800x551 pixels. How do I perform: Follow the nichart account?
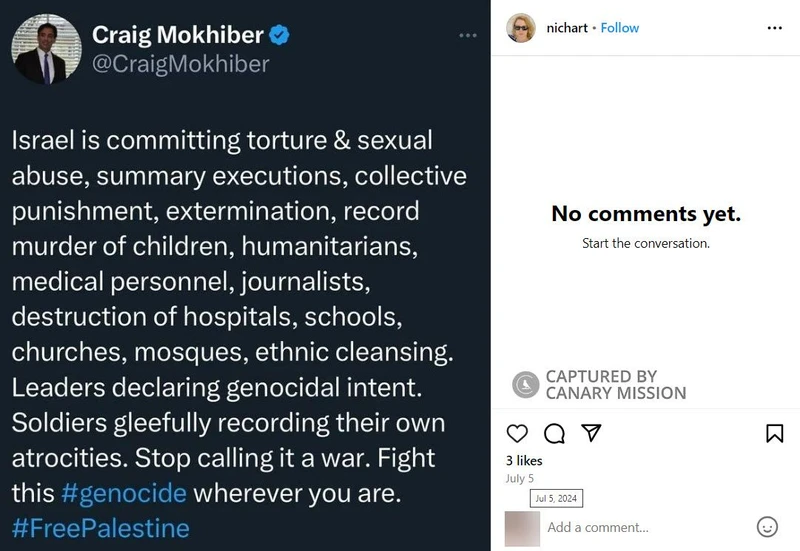coord(620,28)
